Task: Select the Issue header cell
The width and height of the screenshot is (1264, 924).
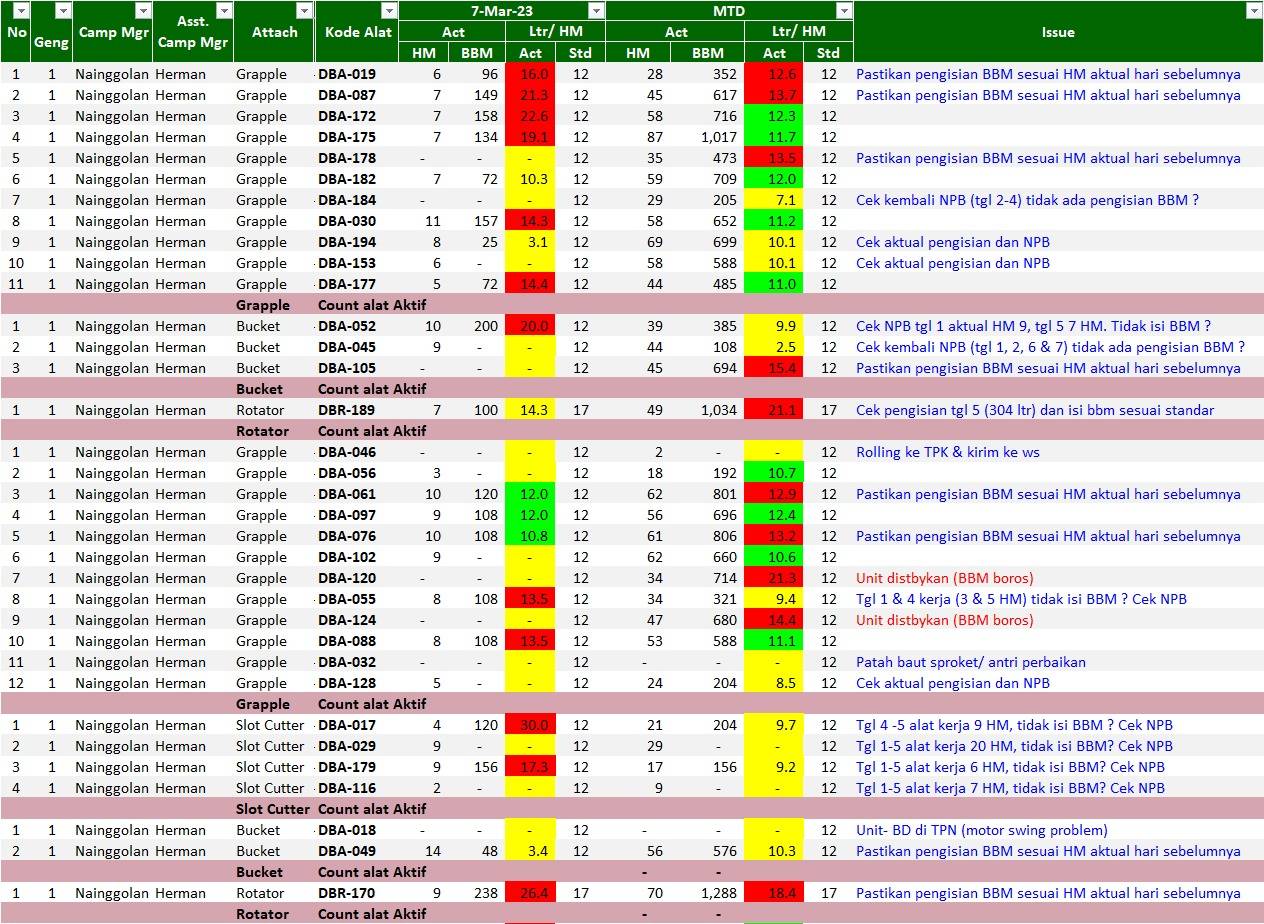Action: pyautogui.click(x=1058, y=32)
